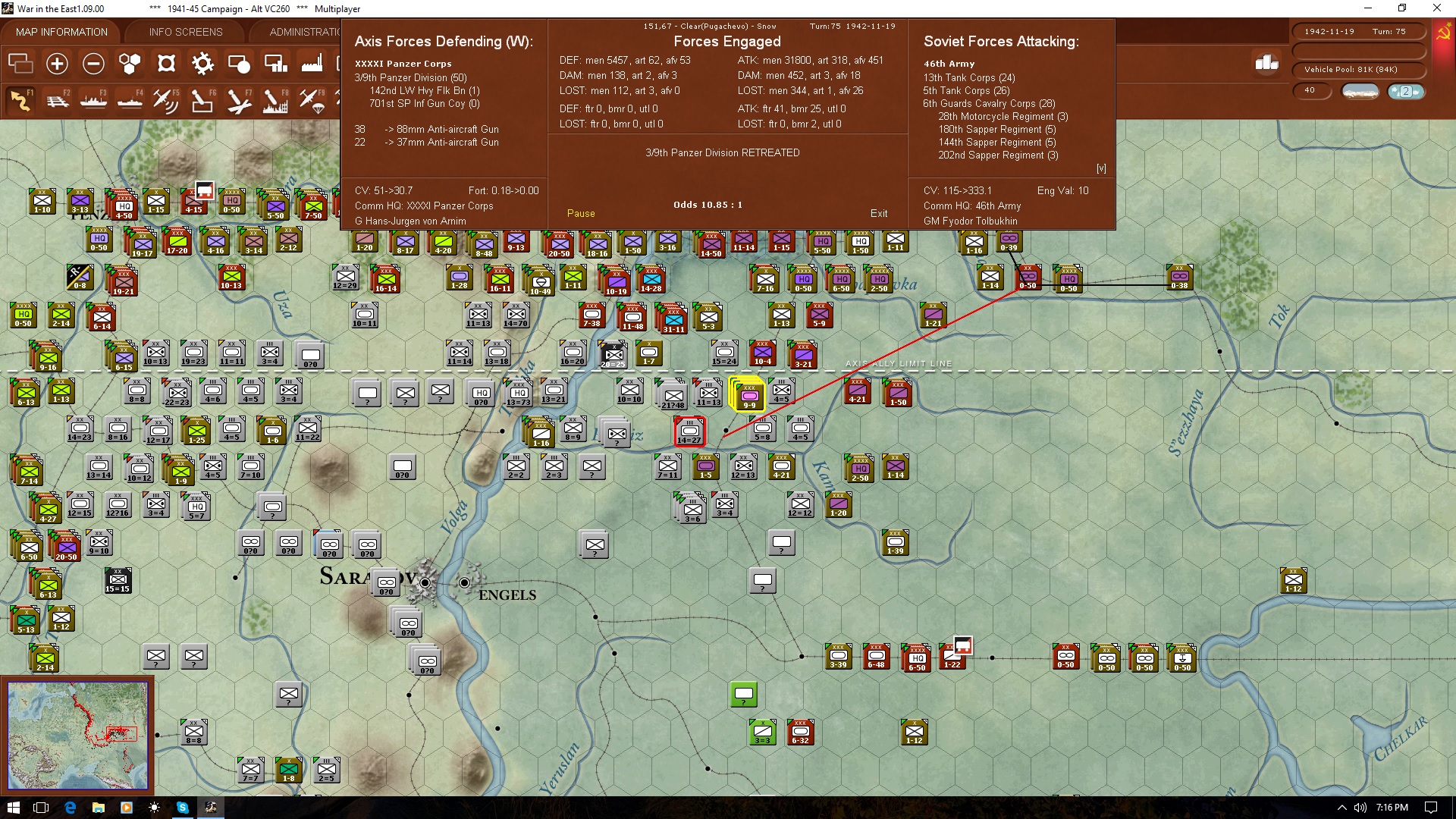Click the square fort-level toolbar icon
This screenshot has width=1456, height=819.
pos(166,64)
